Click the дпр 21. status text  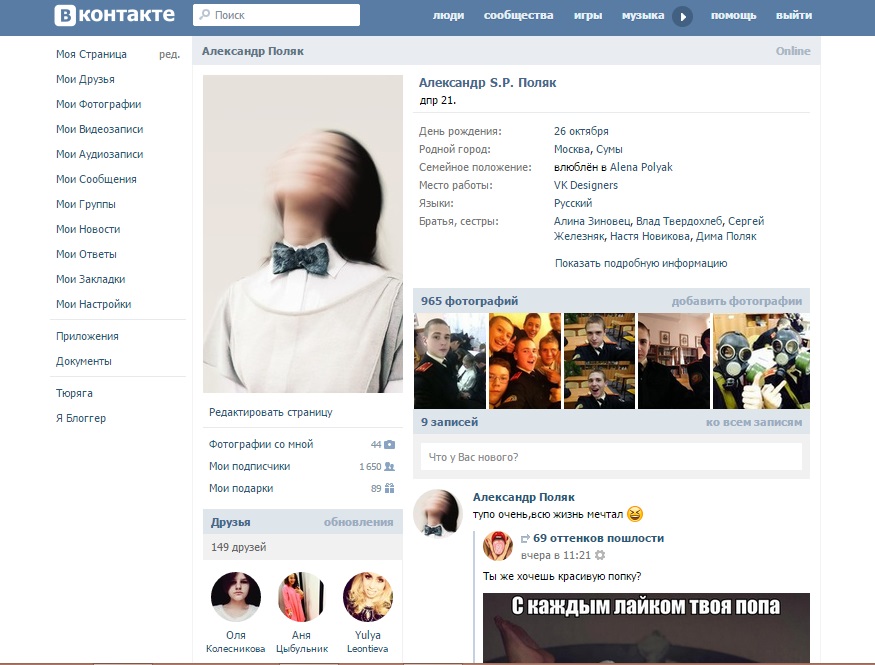point(438,101)
